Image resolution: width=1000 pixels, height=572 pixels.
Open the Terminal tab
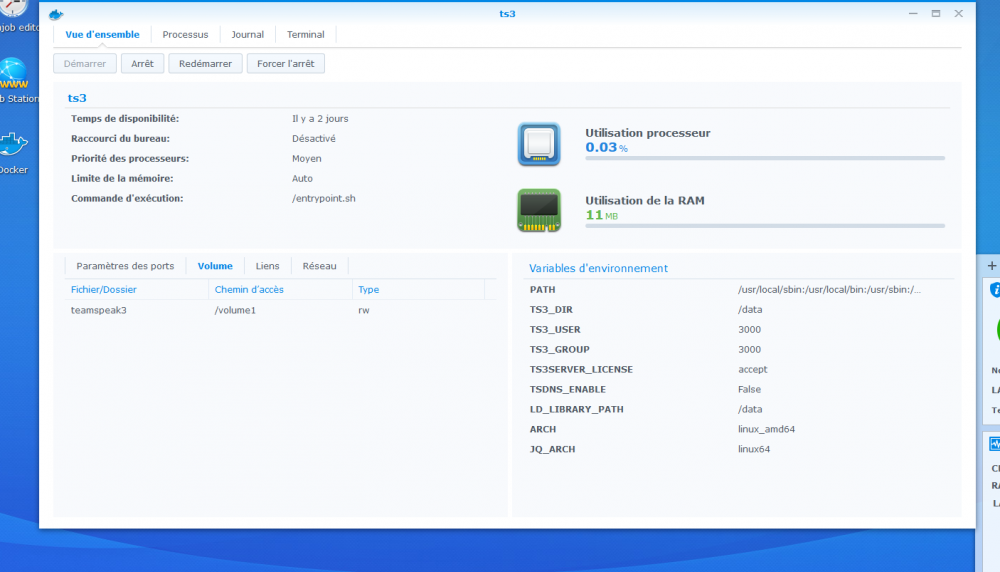coord(305,34)
